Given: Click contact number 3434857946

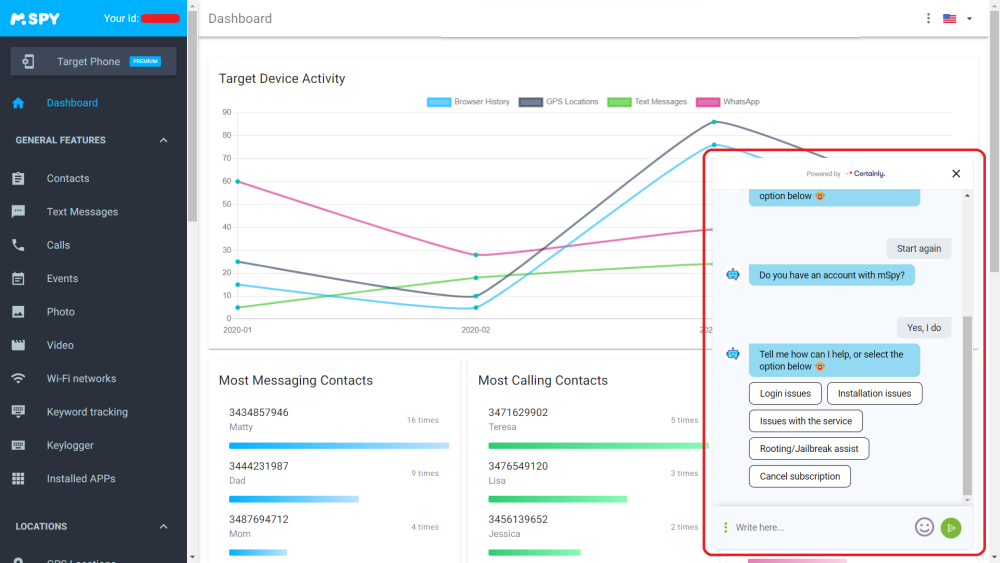Looking at the screenshot, I should [259, 413].
